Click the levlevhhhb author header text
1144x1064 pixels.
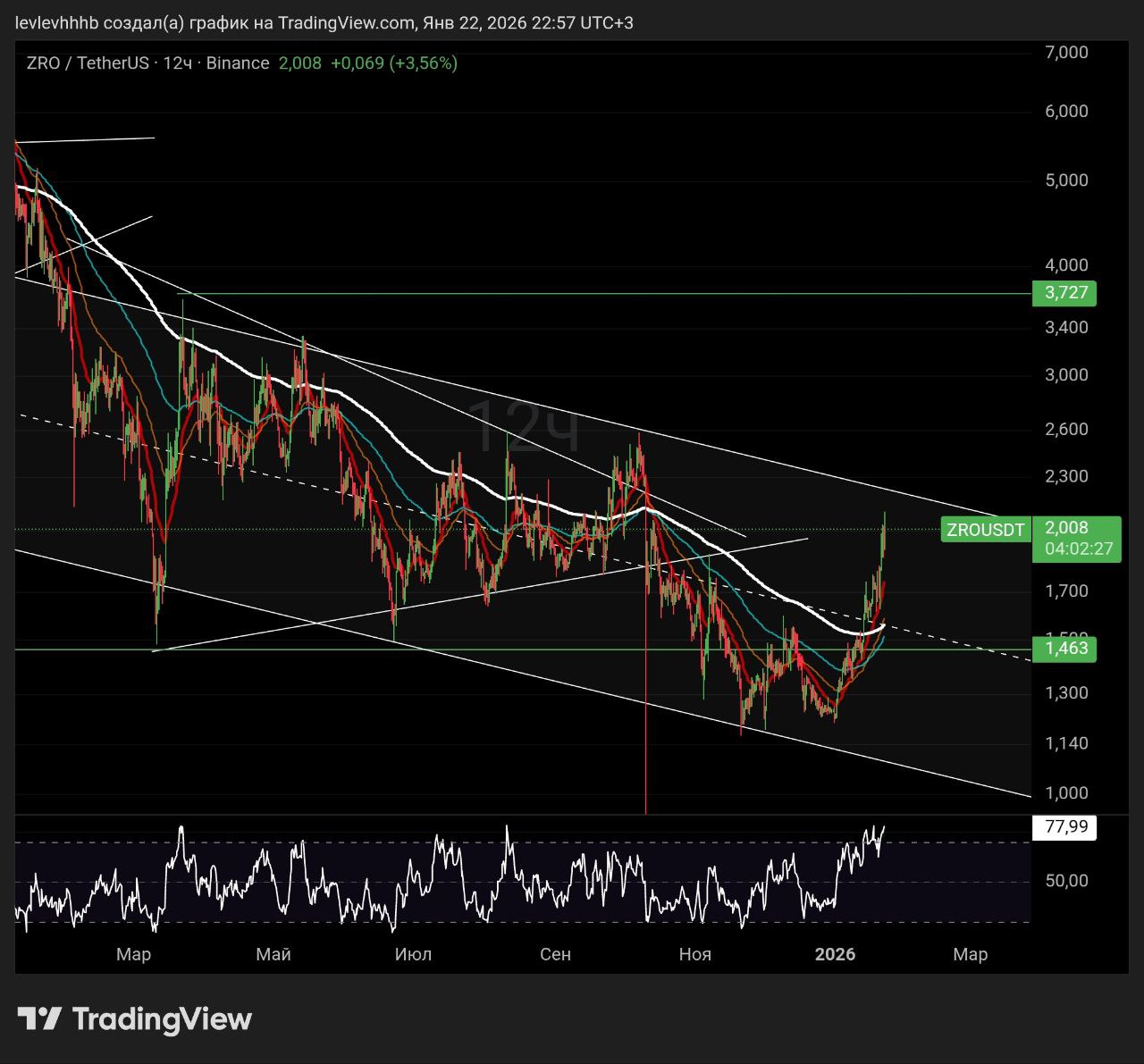click(55, 22)
